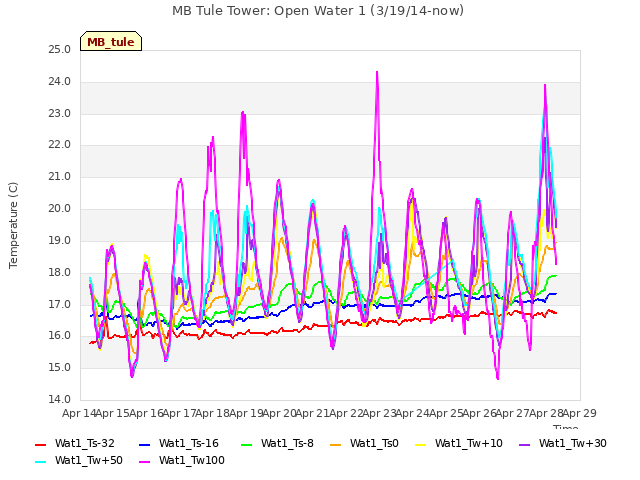Click the blue Wat1_Ts-16 legend swatch
Screen dimensions: 640x480
pos(145,444)
